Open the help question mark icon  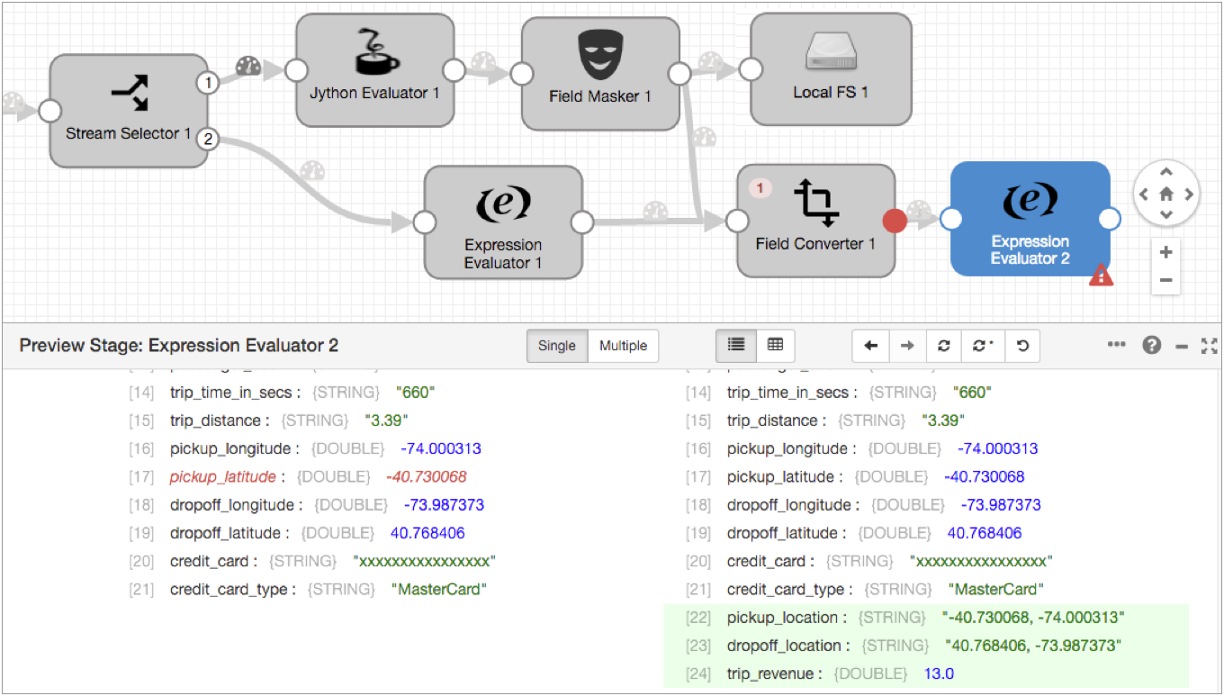1152,345
